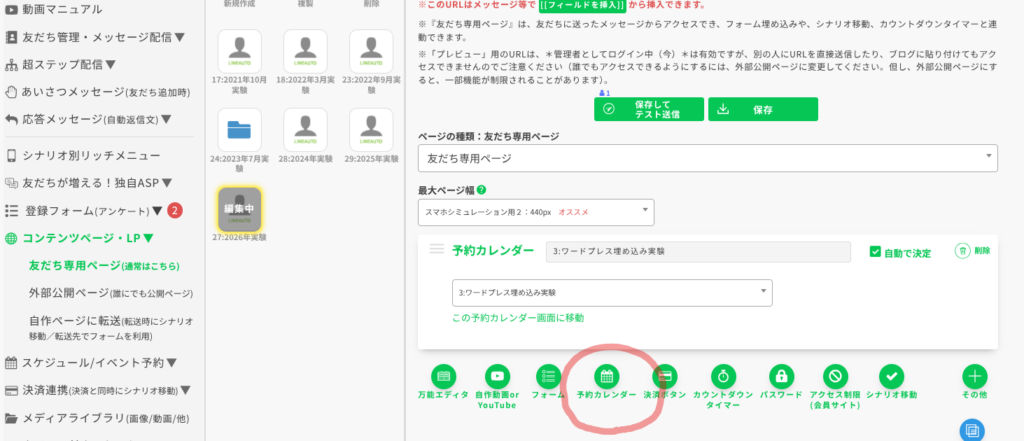Viewport: 1024px width, 441px height.
Task: Expand 応答メッセージ(自動返信文) menu
Action: click(88, 120)
